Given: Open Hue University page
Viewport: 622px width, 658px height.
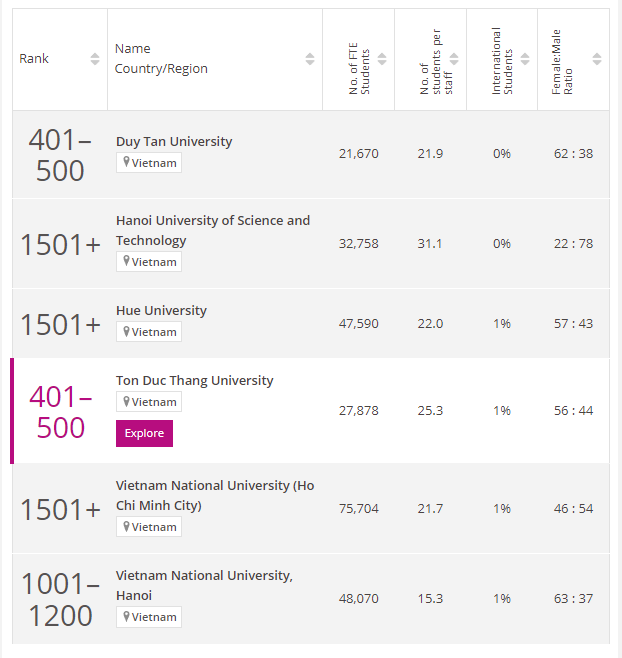Looking at the screenshot, I should 161,311.
